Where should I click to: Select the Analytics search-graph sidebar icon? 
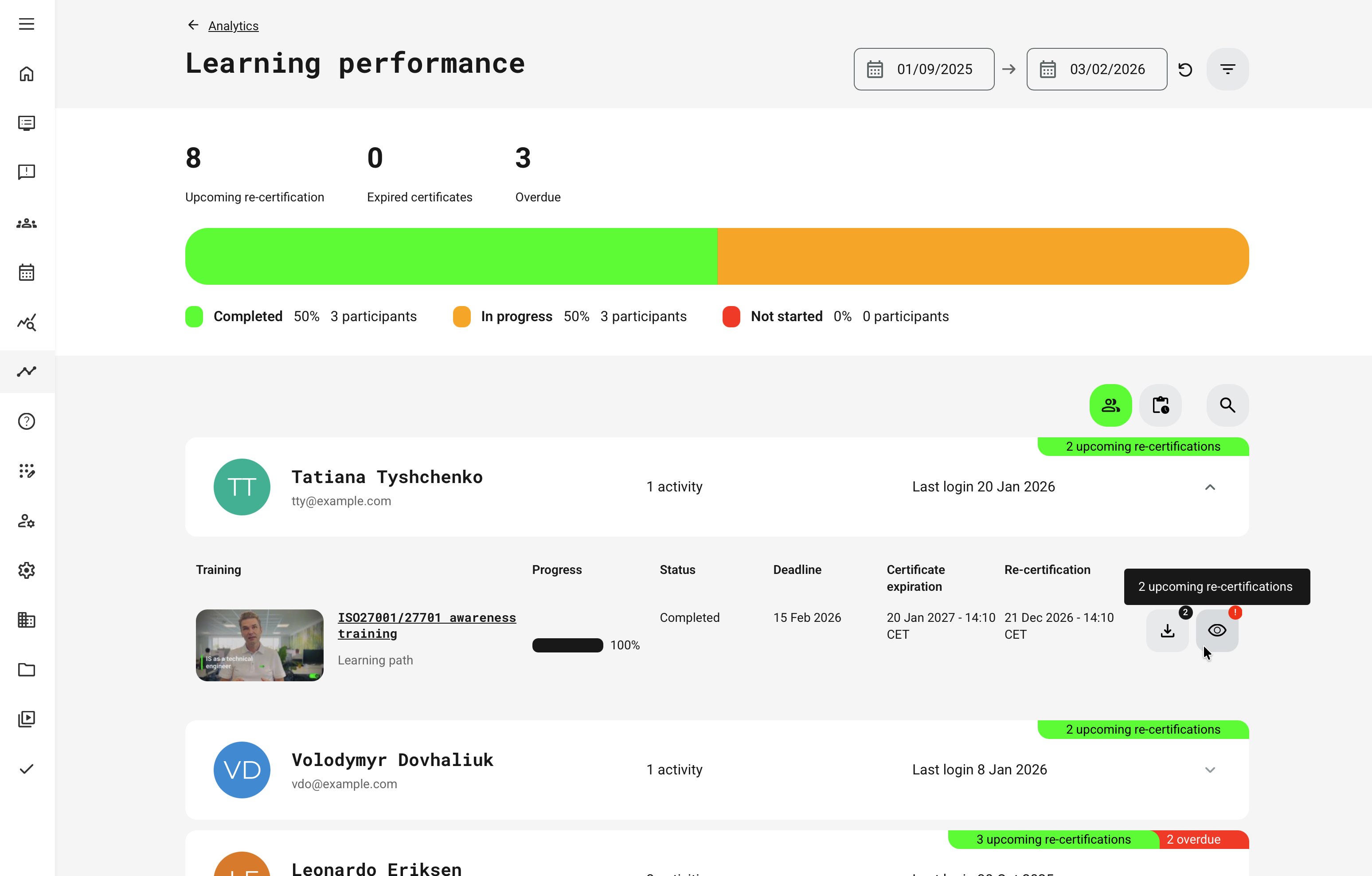click(x=27, y=322)
